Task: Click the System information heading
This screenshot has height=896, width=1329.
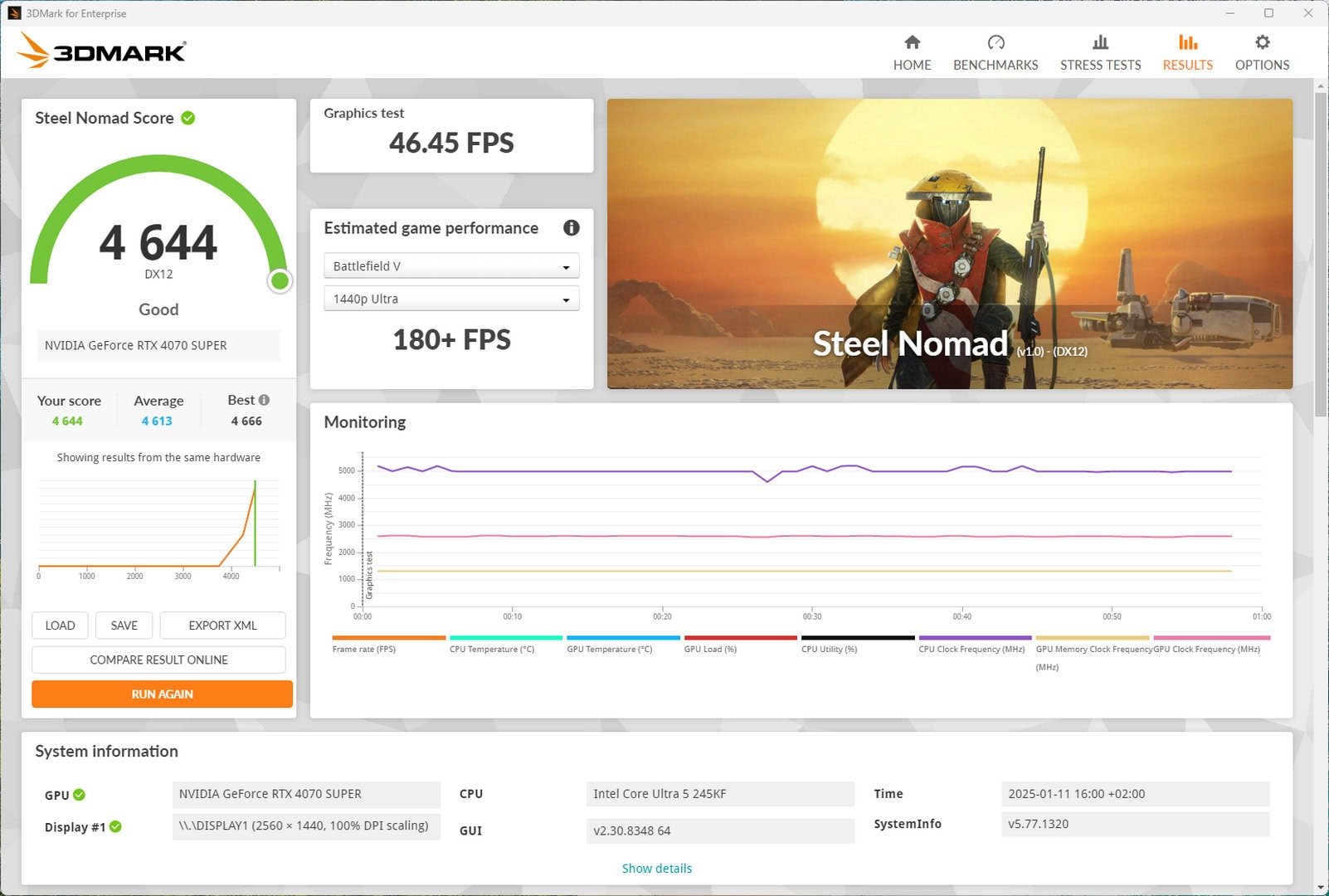Action: pyautogui.click(x=106, y=751)
